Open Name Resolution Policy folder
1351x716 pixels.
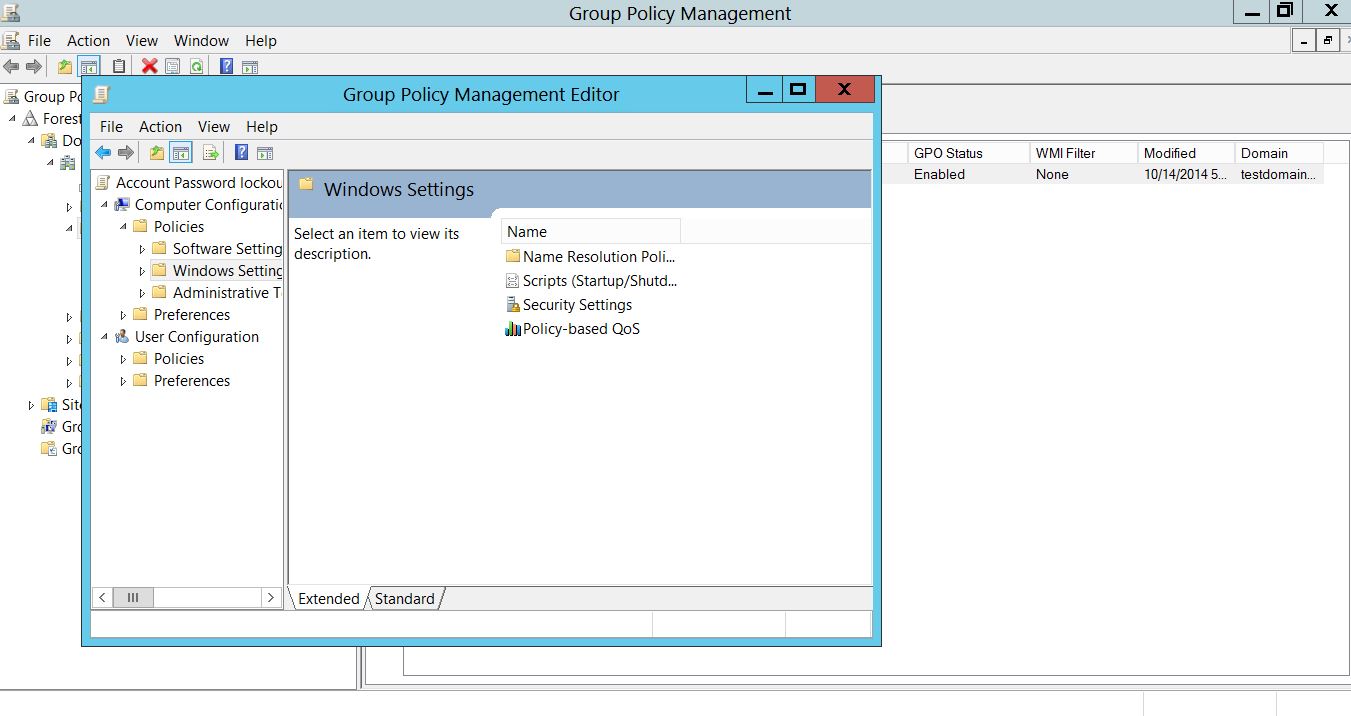(x=592, y=257)
